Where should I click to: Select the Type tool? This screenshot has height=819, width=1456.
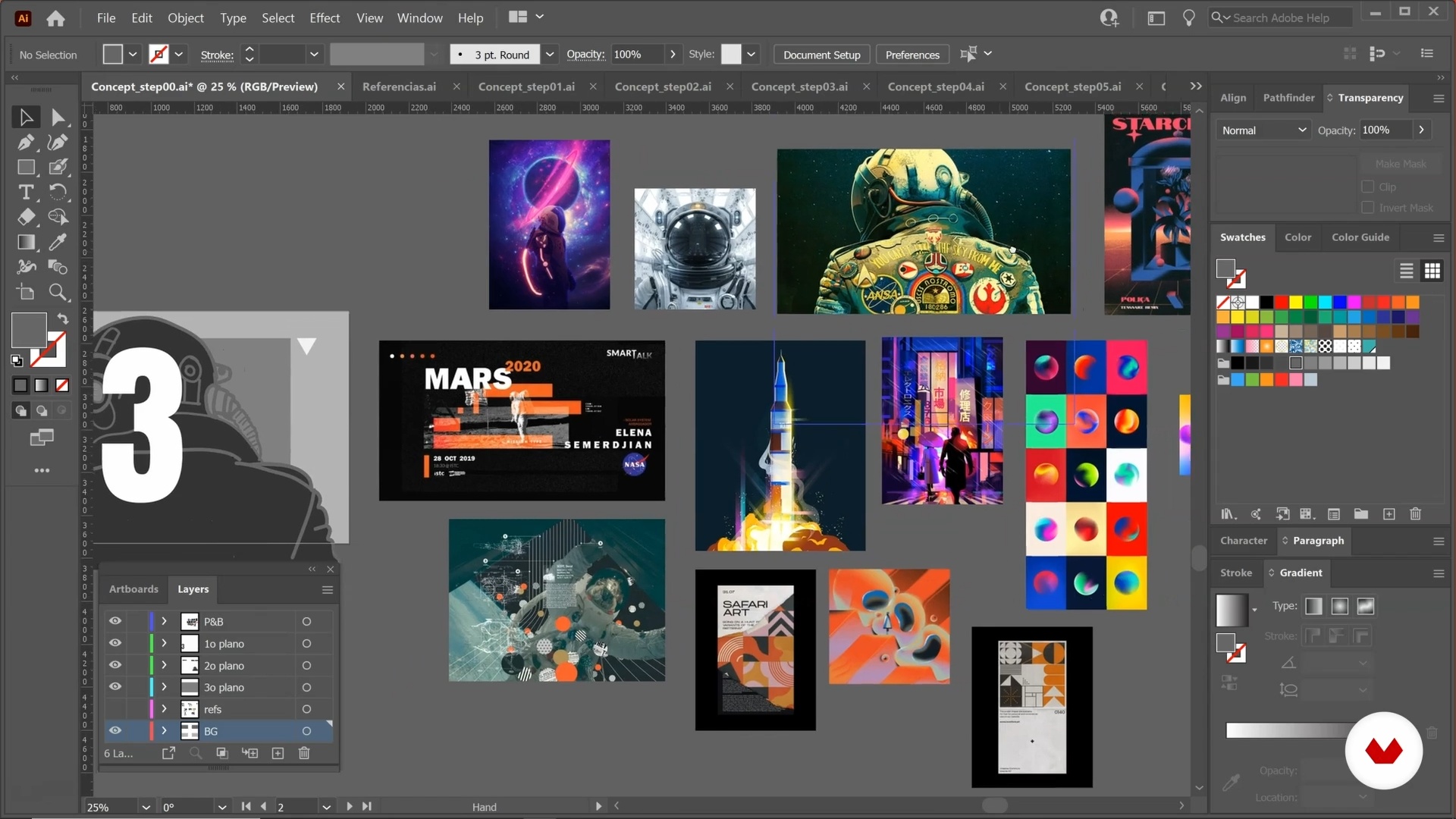(x=26, y=192)
